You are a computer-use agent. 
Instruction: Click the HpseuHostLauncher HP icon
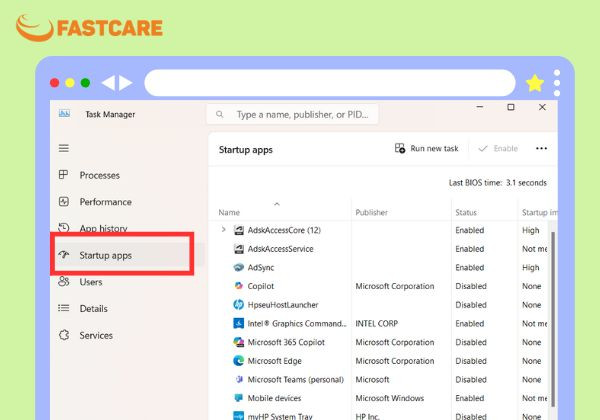coord(239,304)
